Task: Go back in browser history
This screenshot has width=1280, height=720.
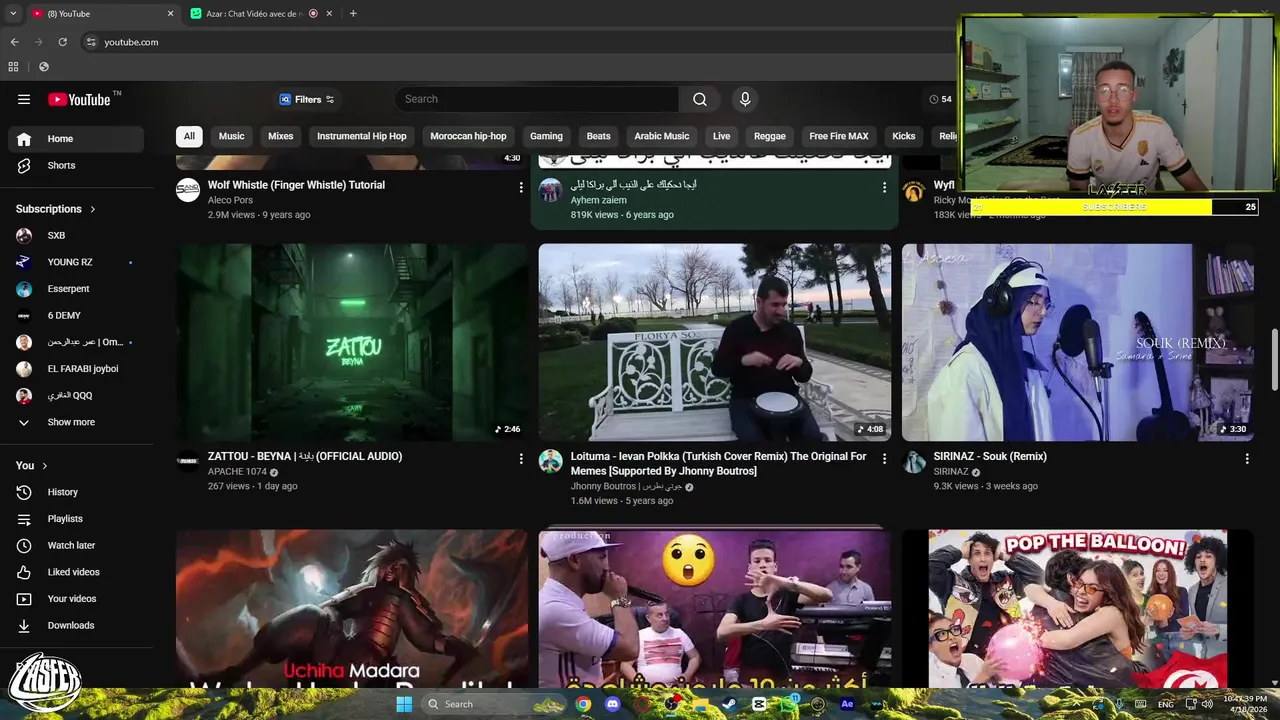Action: coord(14,42)
